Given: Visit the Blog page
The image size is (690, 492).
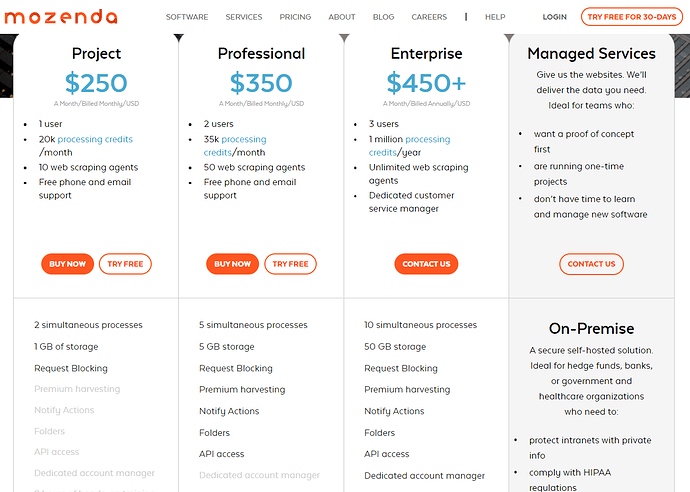Looking at the screenshot, I should 383,17.
